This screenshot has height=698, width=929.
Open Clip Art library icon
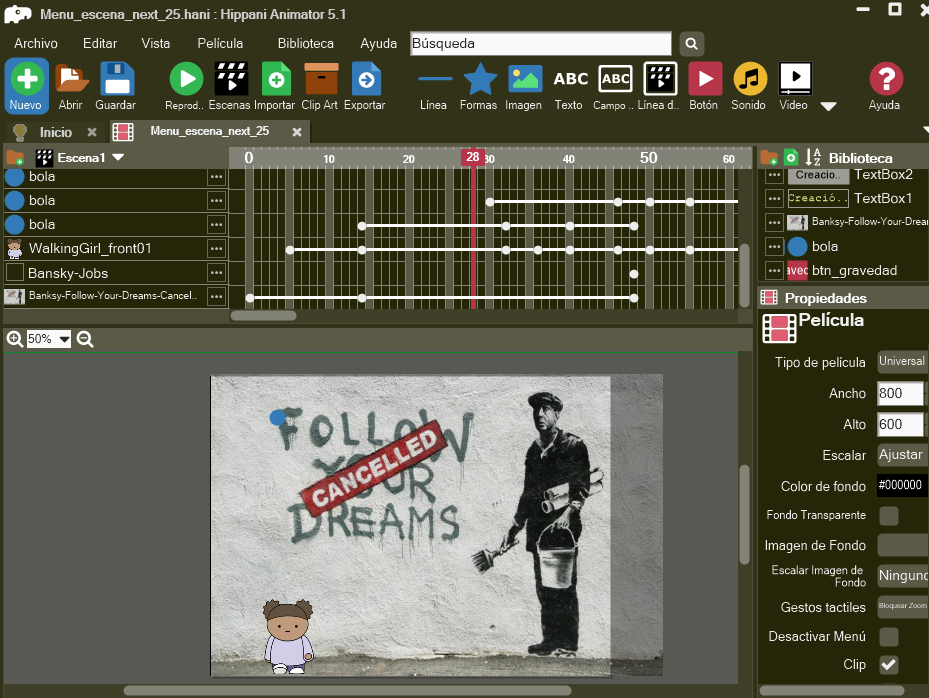coord(320,86)
